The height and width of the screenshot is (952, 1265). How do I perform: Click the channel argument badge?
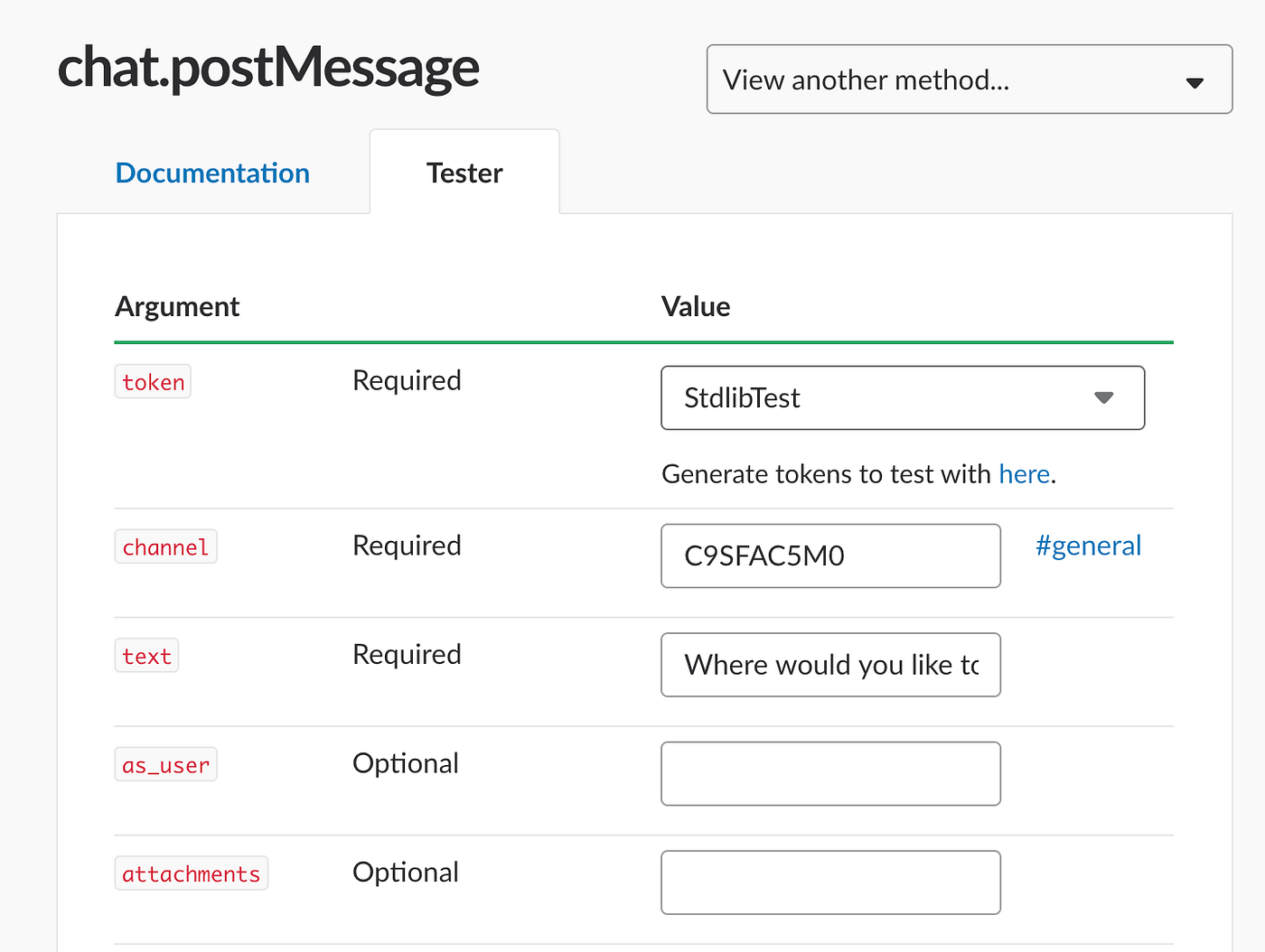click(165, 546)
